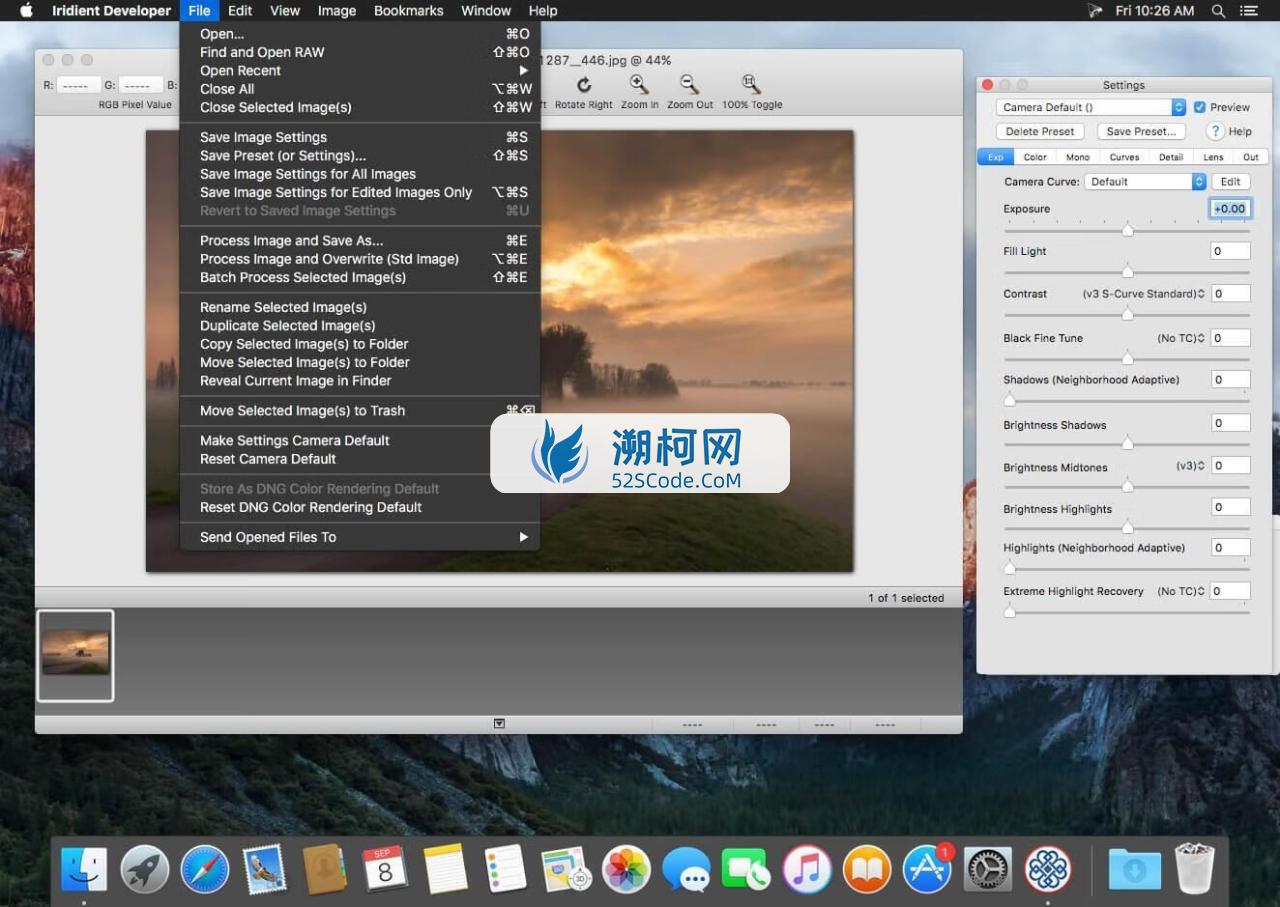Toggle the Preview checkbox in Settings

[x=1199, y=107]
